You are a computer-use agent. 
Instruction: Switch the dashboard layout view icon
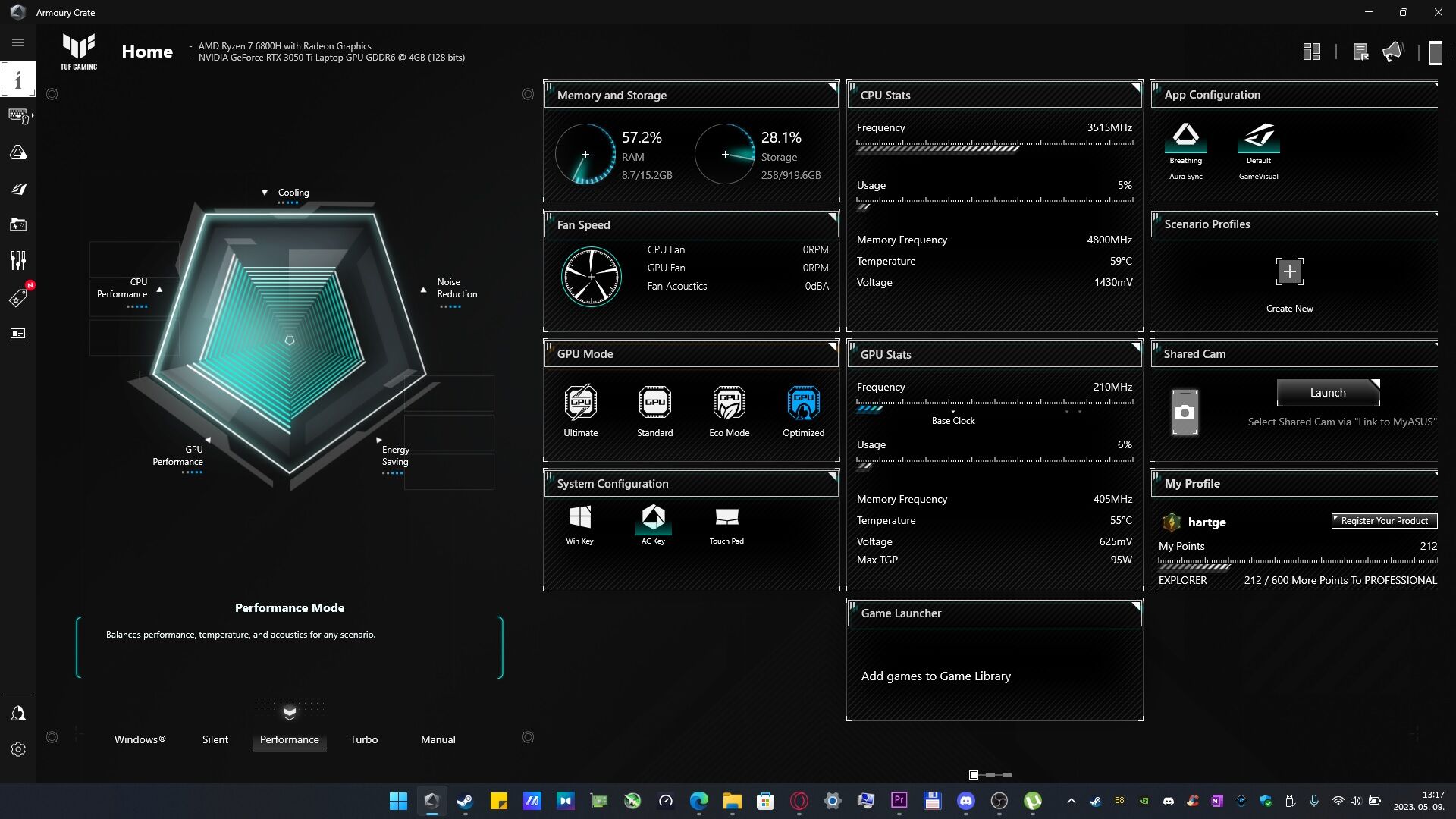coord(1312,52)
